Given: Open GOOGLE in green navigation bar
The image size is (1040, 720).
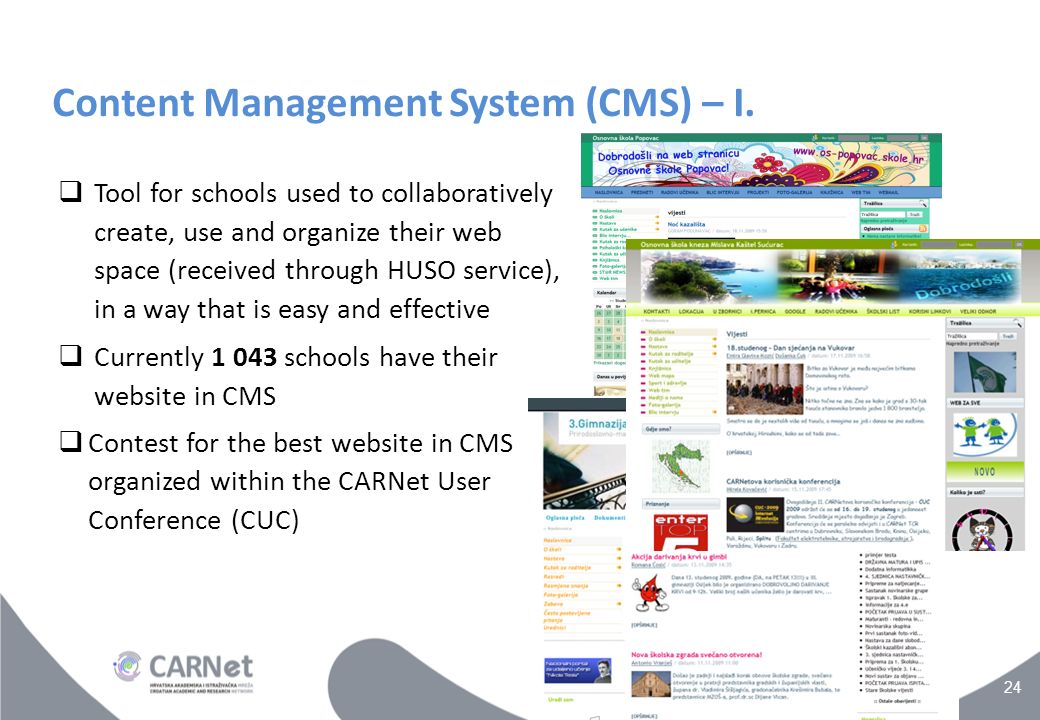Looking at the screenshot, I should [795, 312].
